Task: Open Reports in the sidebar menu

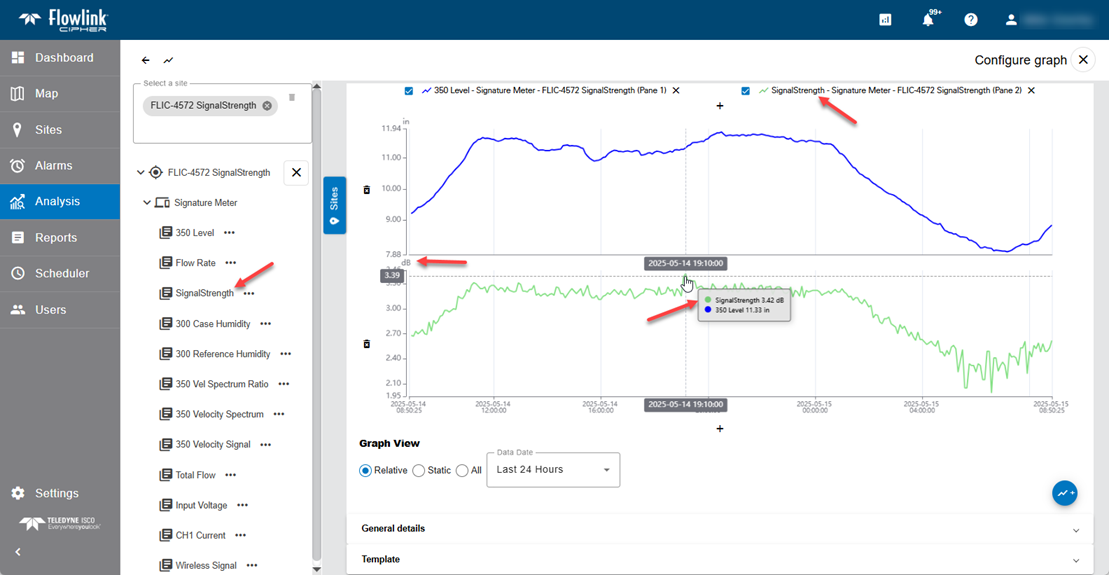Action: tap(56, 238)
